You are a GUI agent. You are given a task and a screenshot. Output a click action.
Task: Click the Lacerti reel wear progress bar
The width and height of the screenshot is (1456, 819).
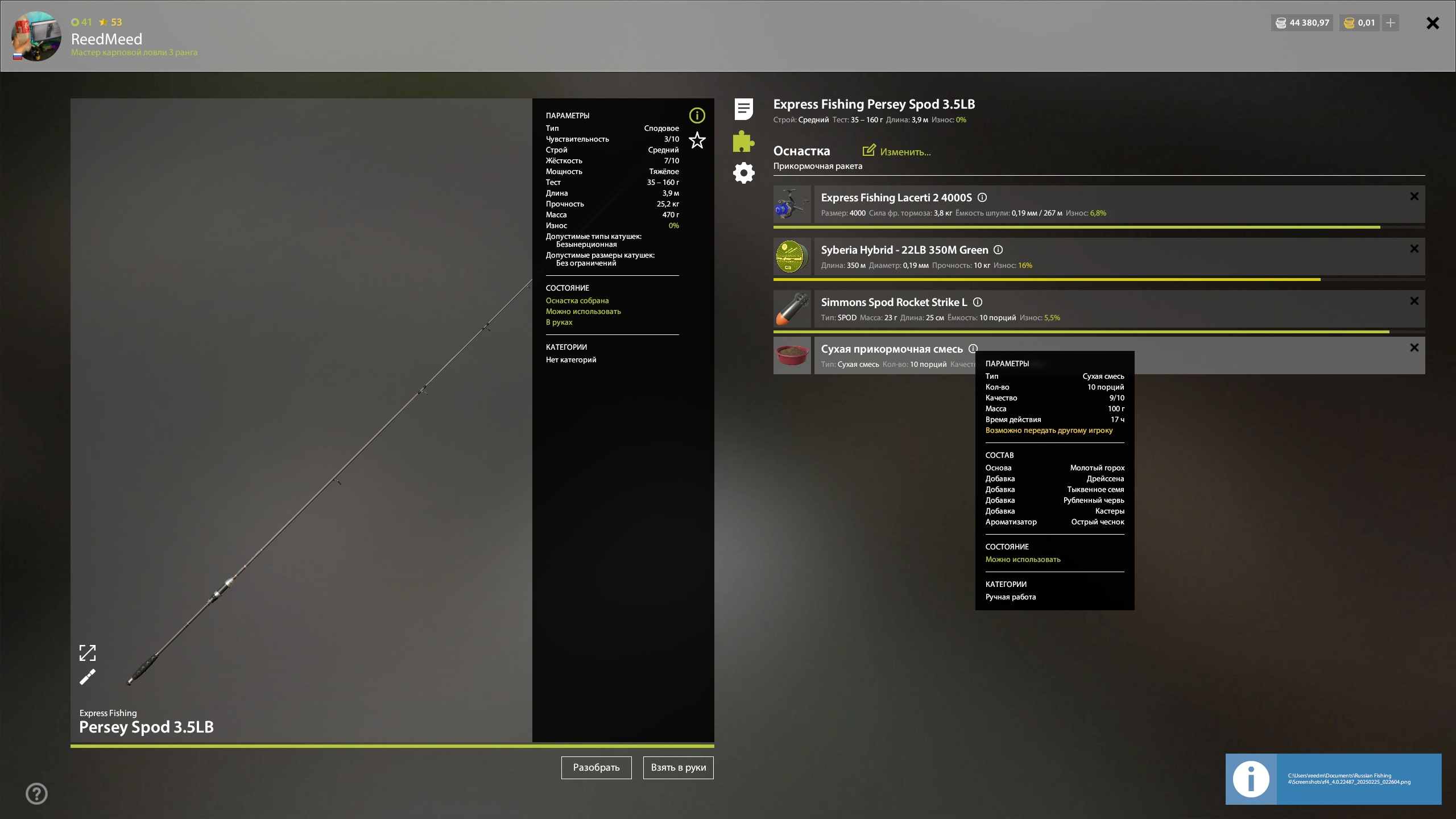click(x=1099, y=227)
